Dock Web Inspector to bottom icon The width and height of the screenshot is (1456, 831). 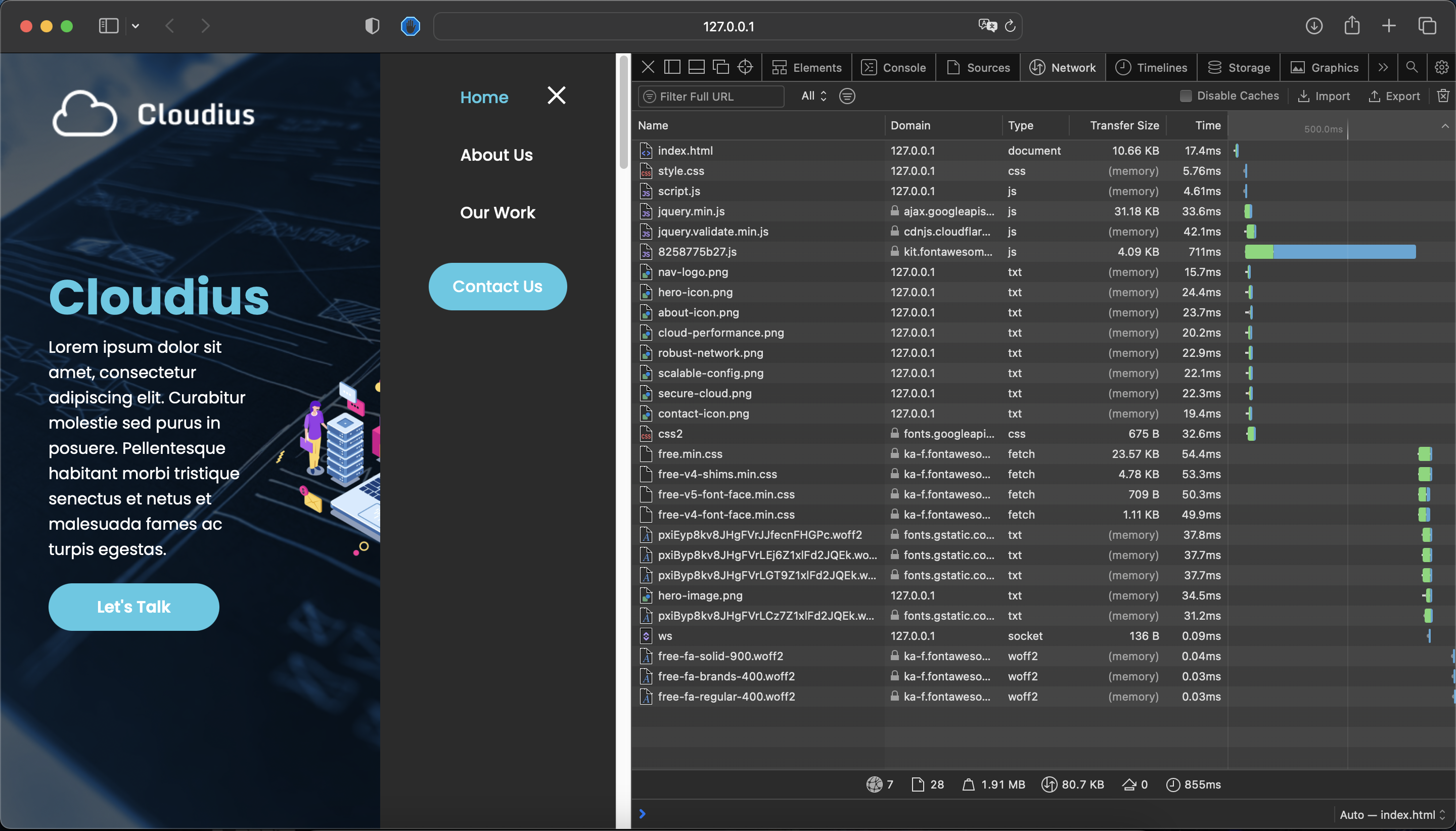pos(696,67)
